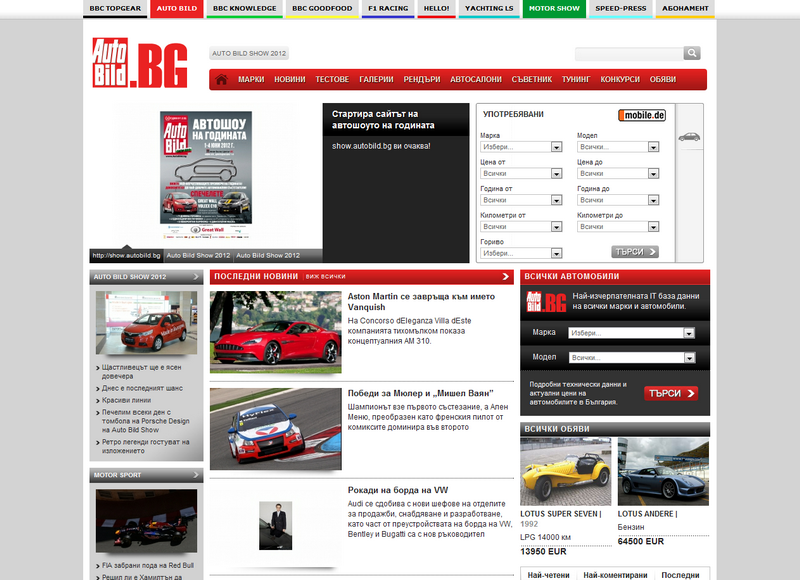
Task: Expand the Километри до dropdown
Action: 618,226
